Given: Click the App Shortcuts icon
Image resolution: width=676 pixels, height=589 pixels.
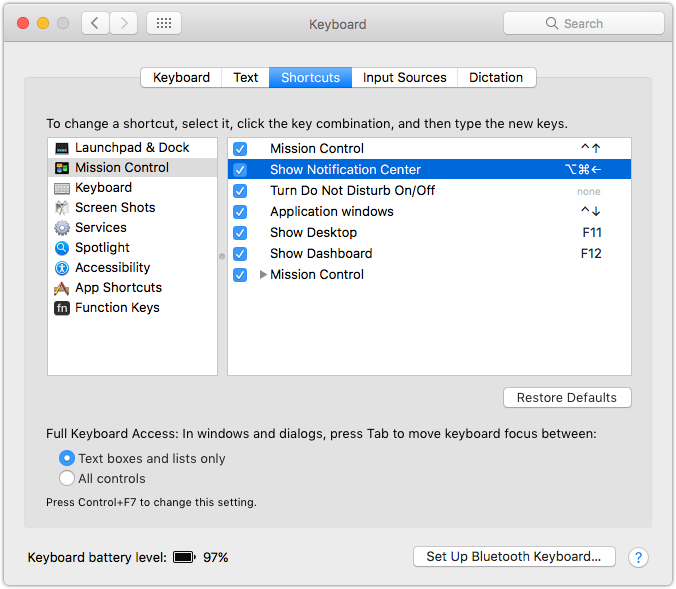Looking at the screenshot, I should [x=62, y=288].
